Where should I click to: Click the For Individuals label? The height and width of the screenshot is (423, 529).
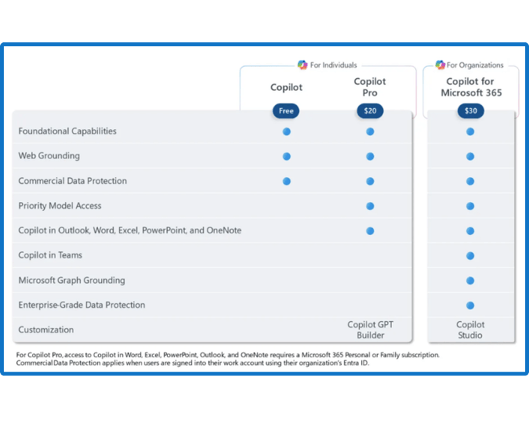(333, 65)
